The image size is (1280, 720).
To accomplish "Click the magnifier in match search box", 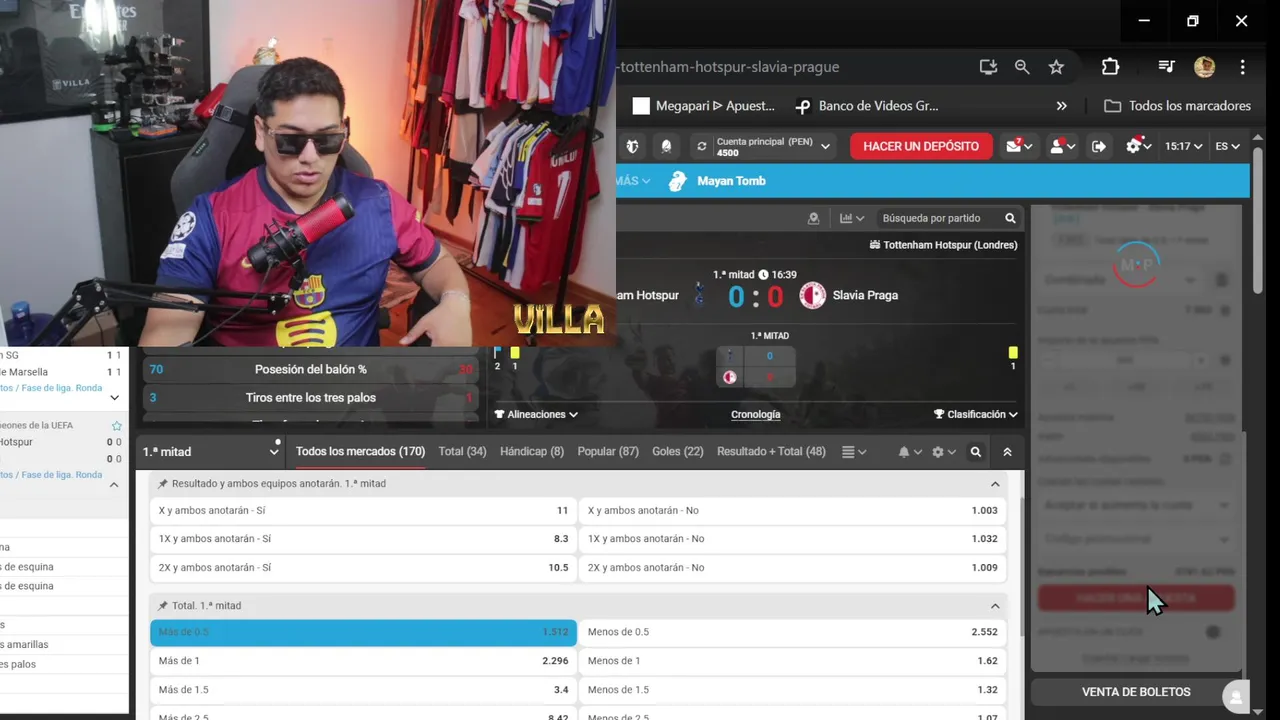I will click(x=1010, y=218).
